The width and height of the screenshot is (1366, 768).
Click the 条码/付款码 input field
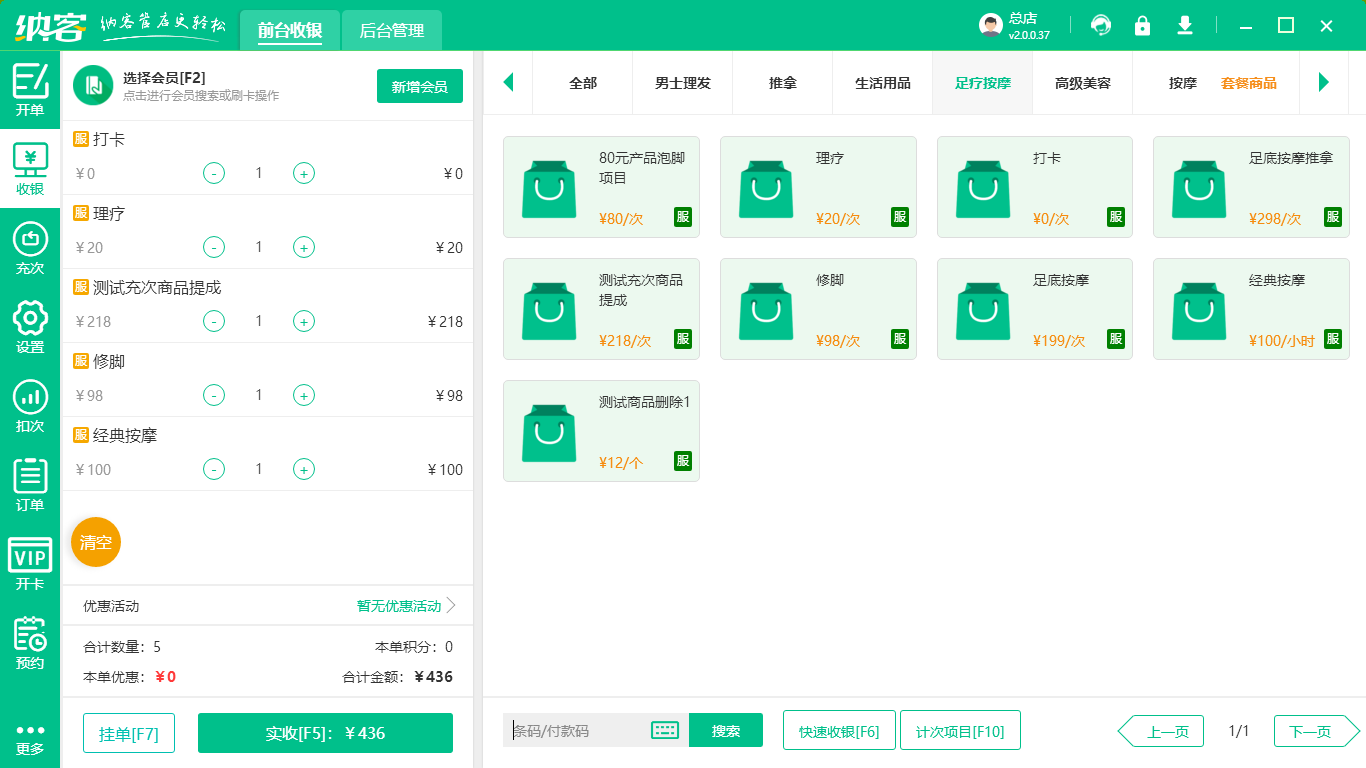(x=570, y=730)
